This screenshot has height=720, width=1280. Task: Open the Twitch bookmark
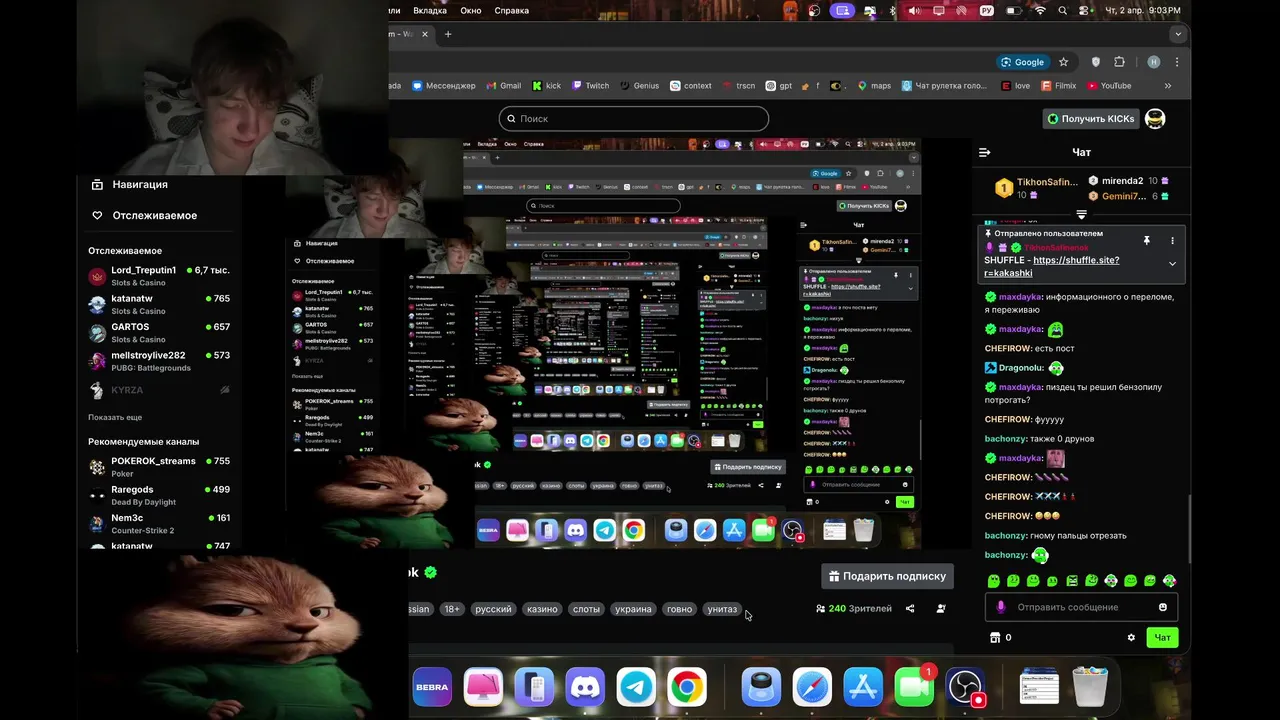click(590, 86)
